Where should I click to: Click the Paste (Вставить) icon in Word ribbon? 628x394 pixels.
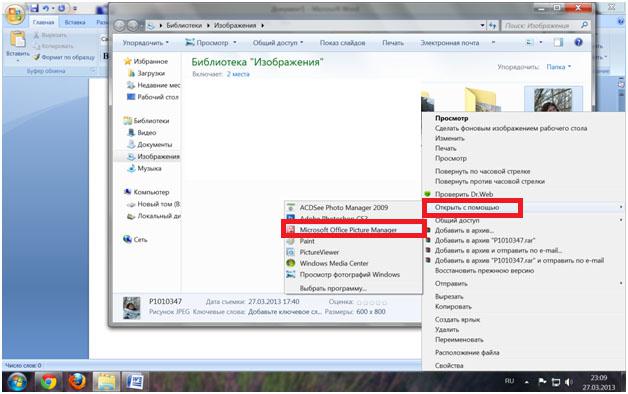(18, 40)
